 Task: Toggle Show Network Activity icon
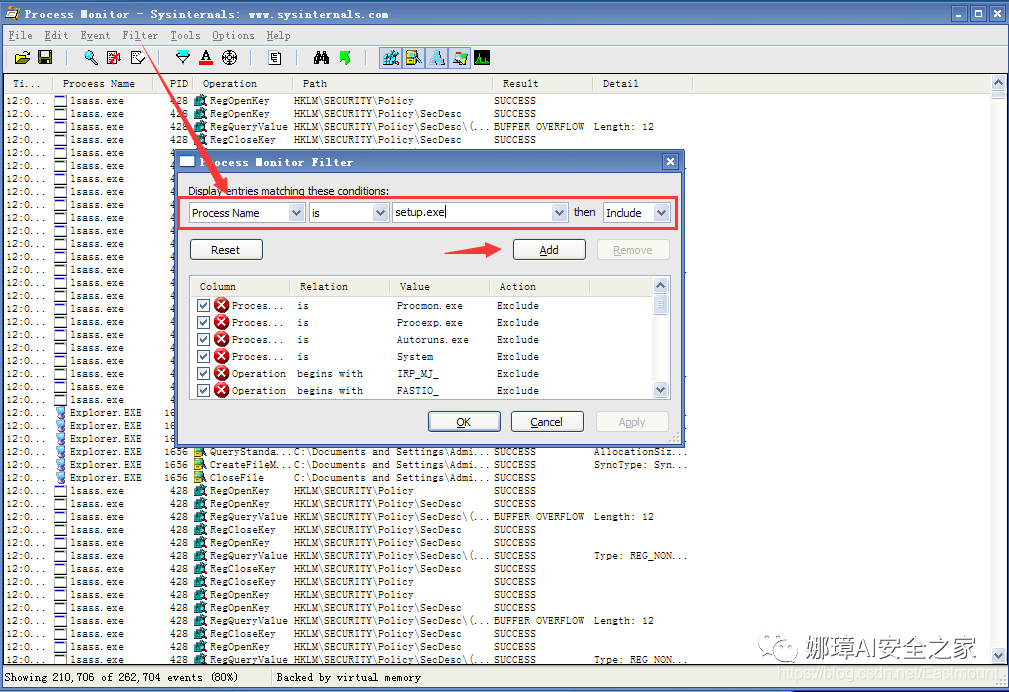pos(436,58)
